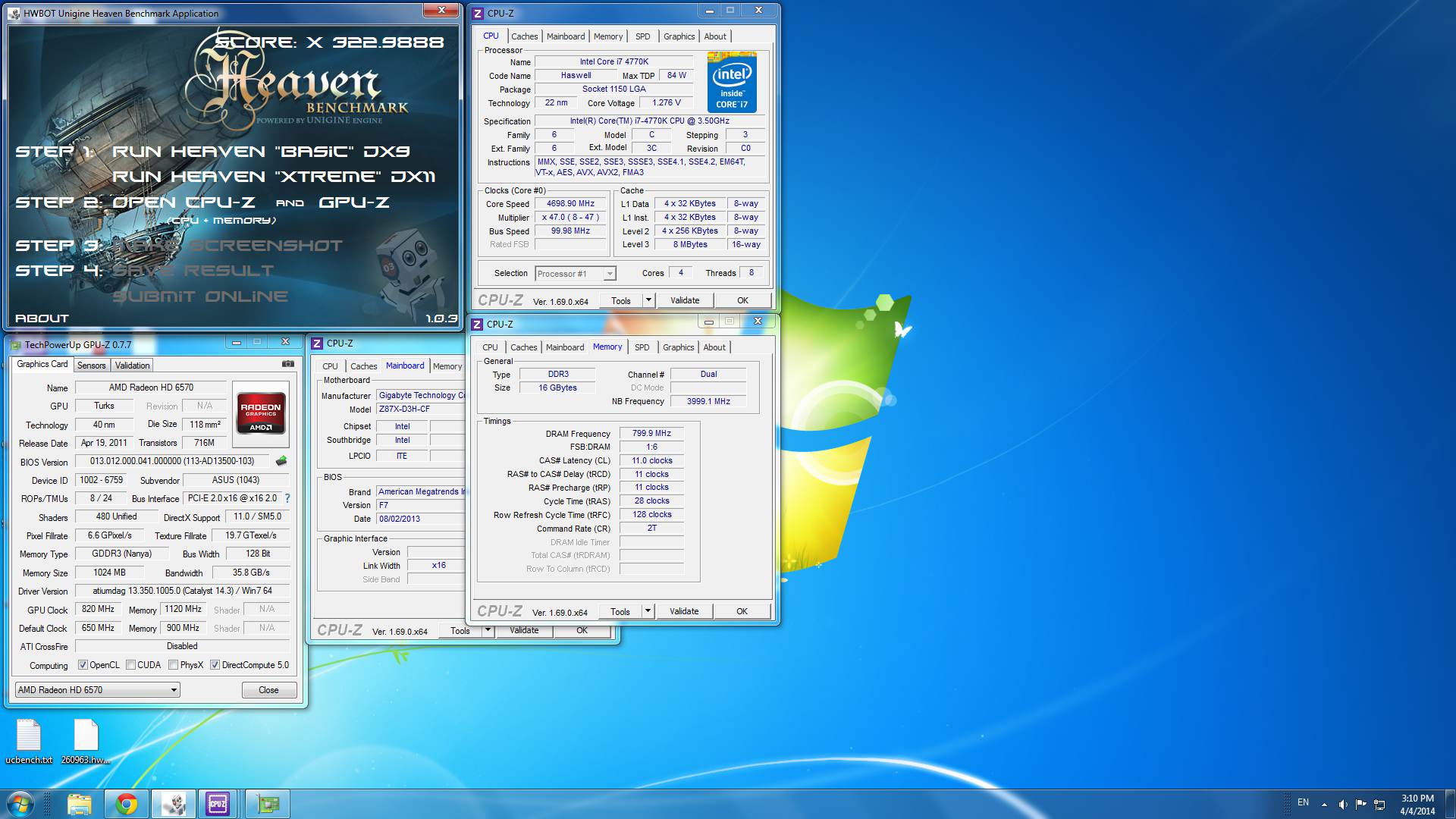Open Mainboard tab in CPU-Z CPU window
The height and width of the screenshot is (819, 1456).
(x=566, y=36)
